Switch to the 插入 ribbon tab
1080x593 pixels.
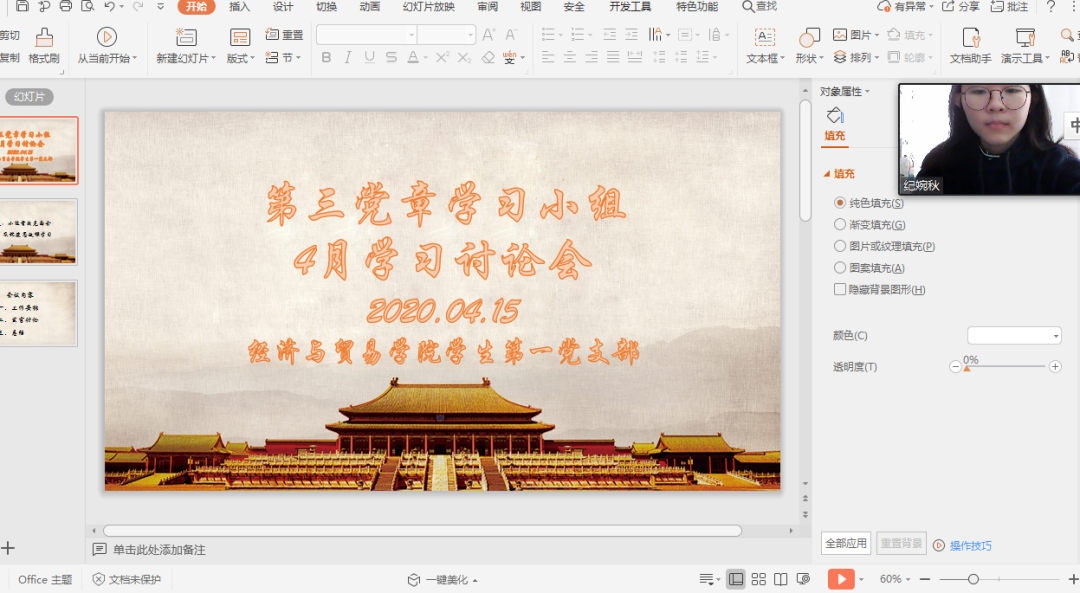coord(239,8)
